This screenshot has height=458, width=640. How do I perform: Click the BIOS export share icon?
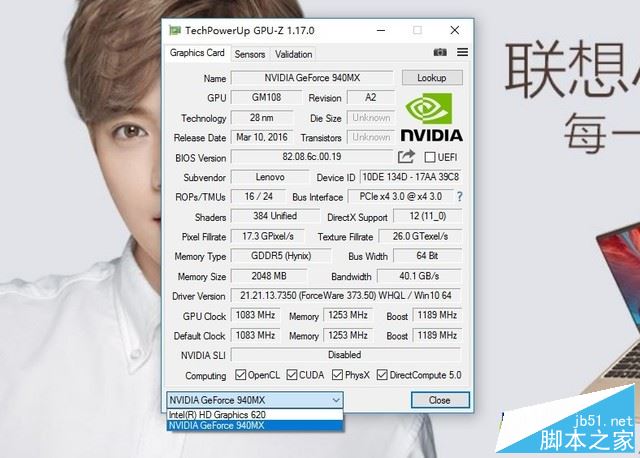tap(406, 157)
